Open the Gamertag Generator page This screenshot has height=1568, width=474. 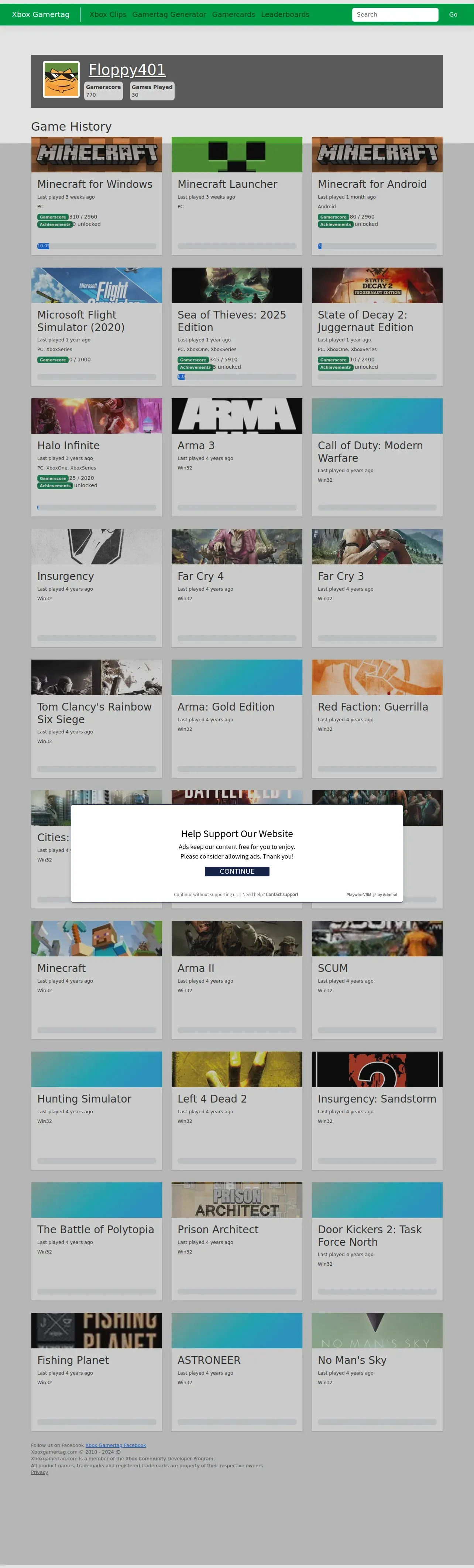pos(169,15)
